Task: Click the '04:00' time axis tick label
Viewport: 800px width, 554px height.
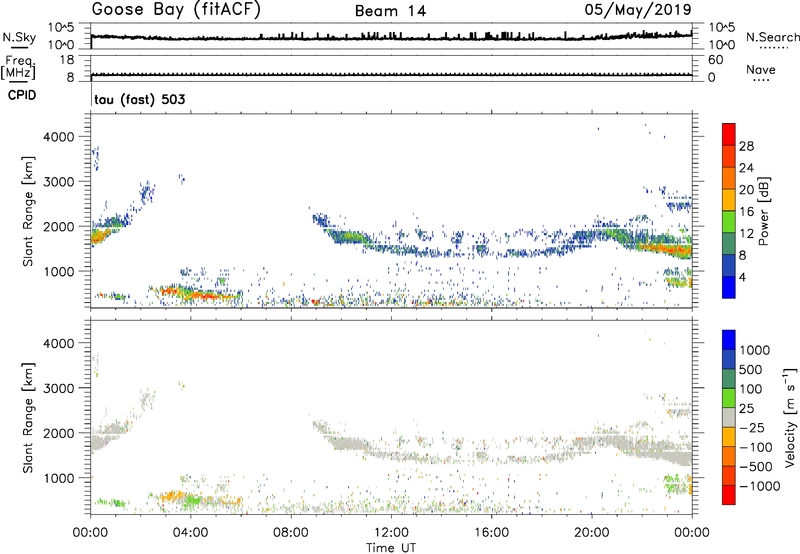Action: (190, 533)
